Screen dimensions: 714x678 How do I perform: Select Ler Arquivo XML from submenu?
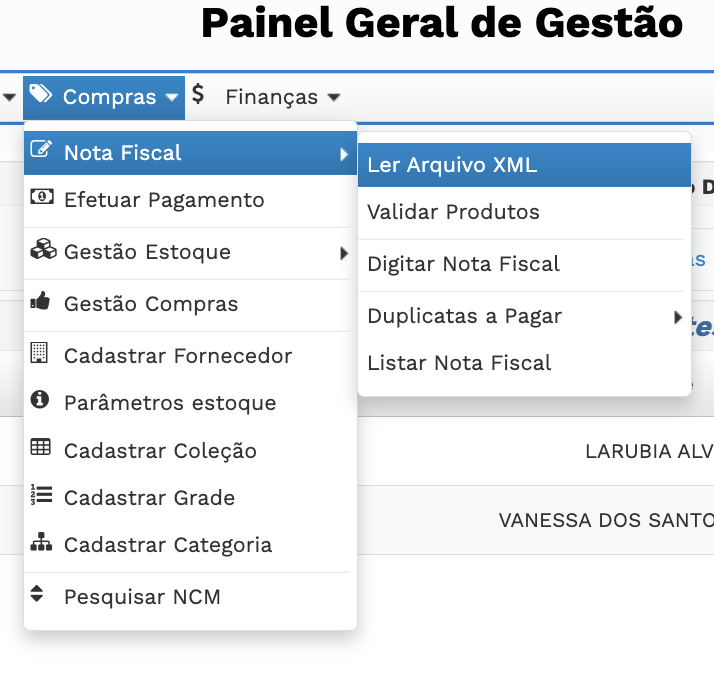[x=452, y=165]
